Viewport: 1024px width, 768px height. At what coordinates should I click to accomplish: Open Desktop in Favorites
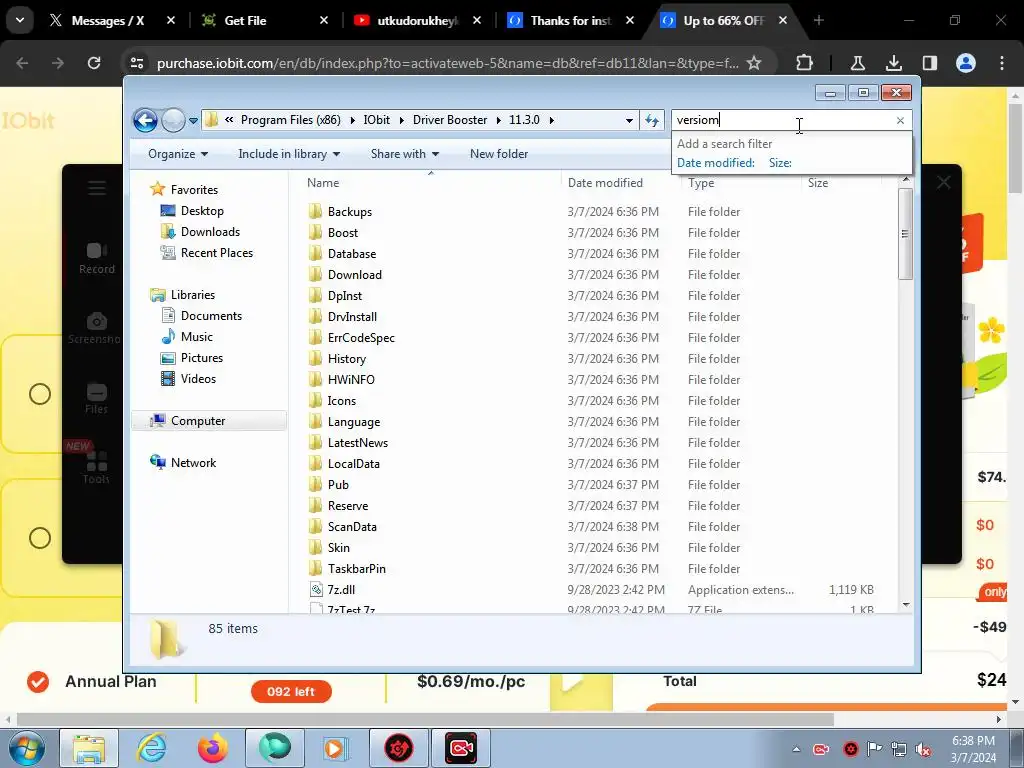(x=202, y=211)
